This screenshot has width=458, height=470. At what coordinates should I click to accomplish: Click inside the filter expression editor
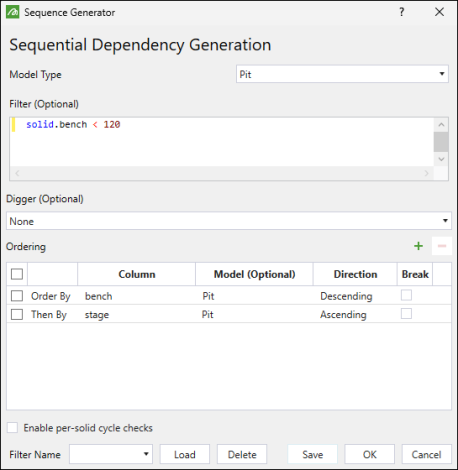click(222, 142)
